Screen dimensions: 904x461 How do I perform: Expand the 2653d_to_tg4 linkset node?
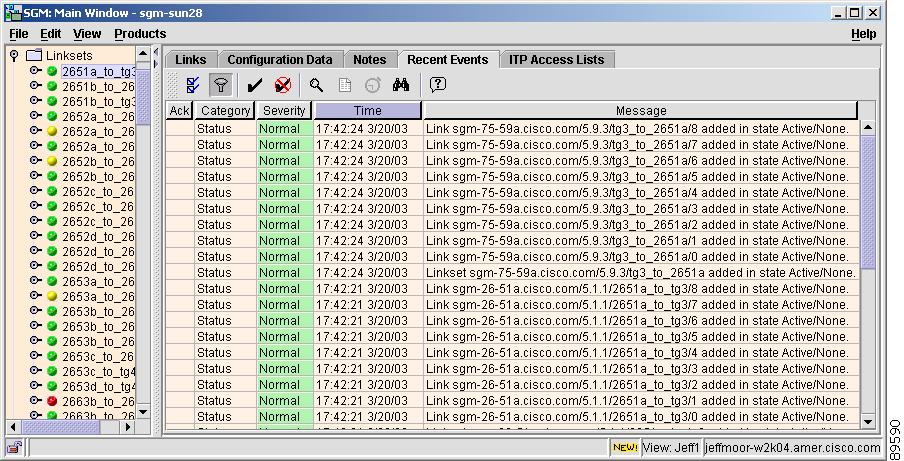(36, 385)
